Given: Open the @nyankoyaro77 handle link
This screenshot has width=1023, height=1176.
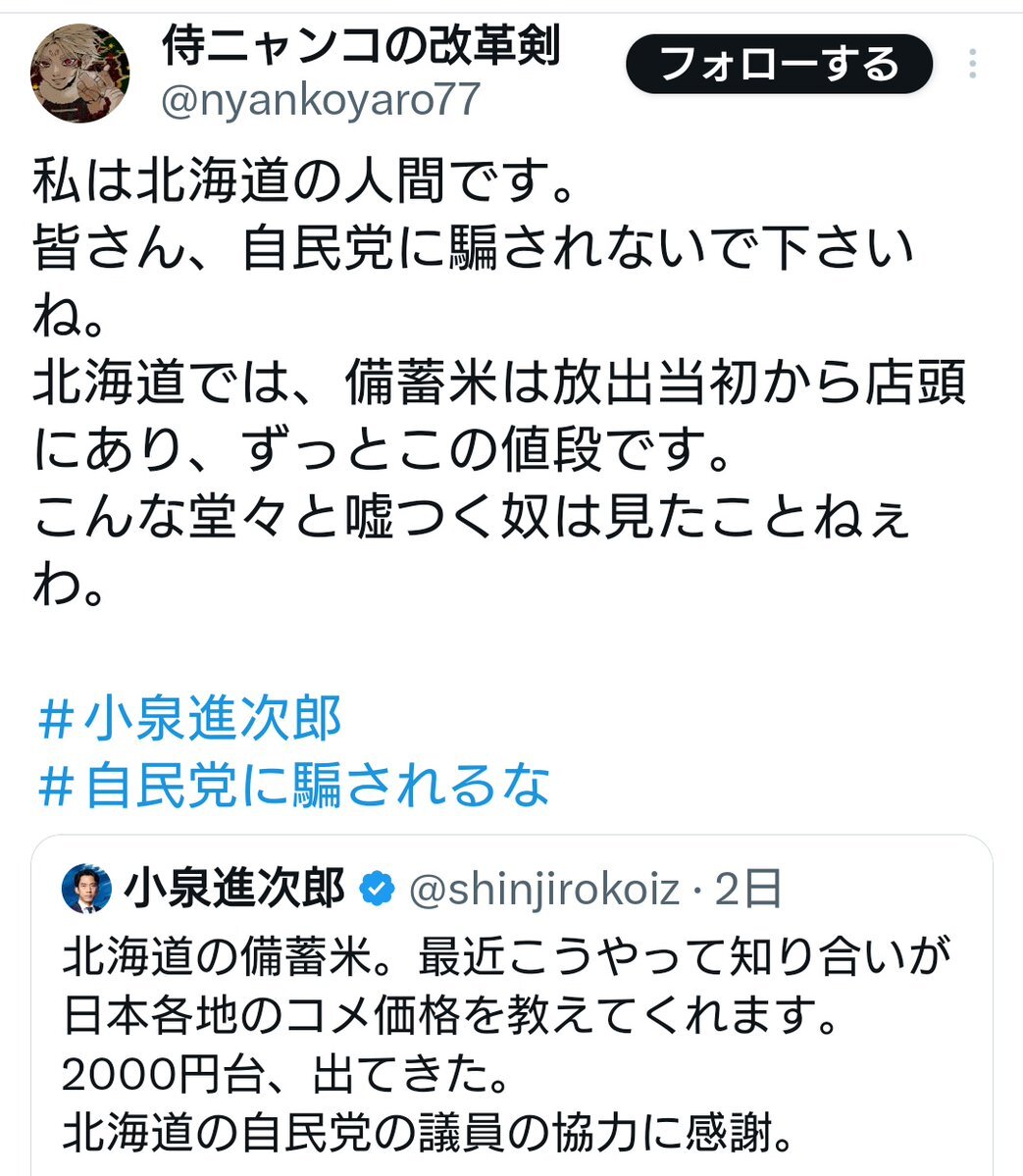Looking at the screenshot, I should 321,100.
